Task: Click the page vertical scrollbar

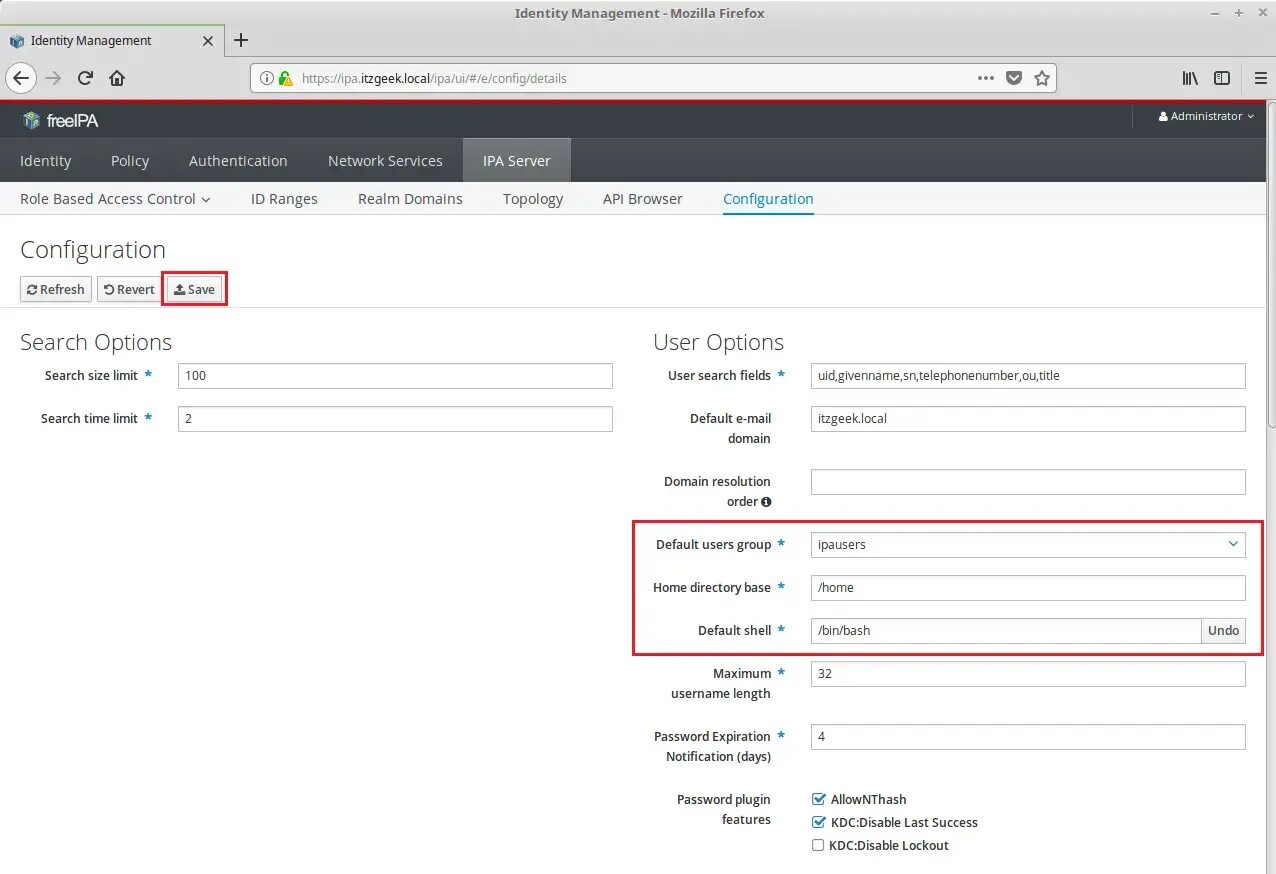Action: (1270, 265)
